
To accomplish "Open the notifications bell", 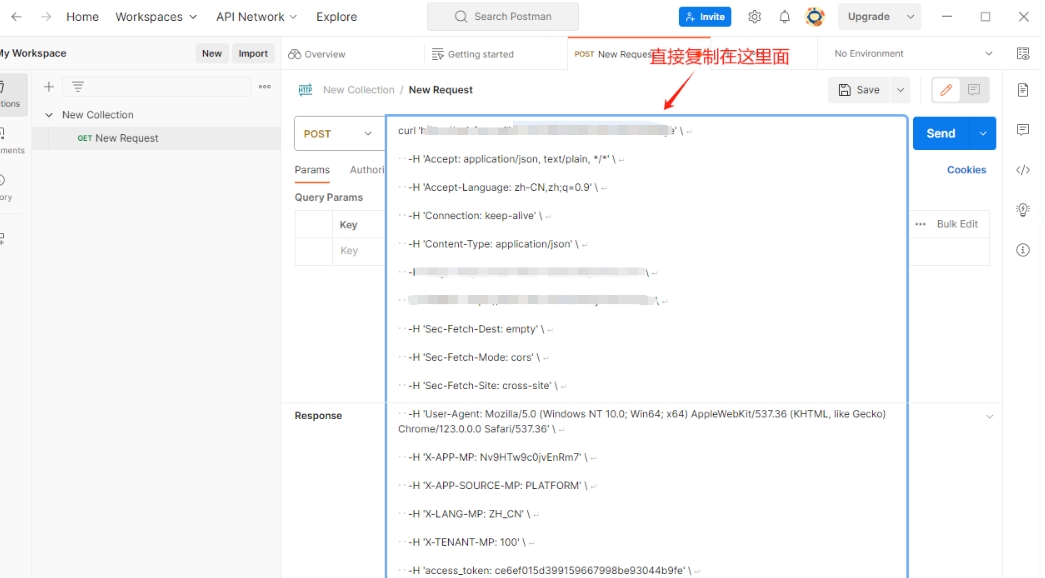I will [785, 17].
